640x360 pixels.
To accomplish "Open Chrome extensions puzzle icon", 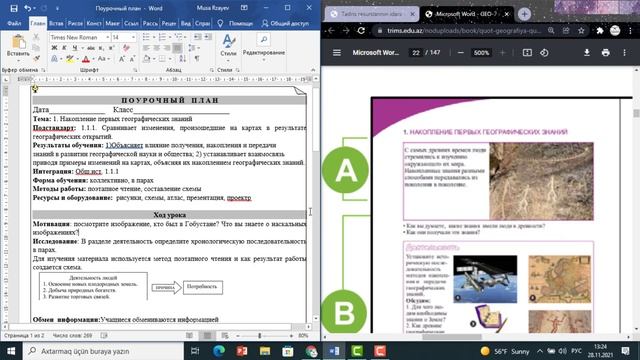I will [600, 31].
